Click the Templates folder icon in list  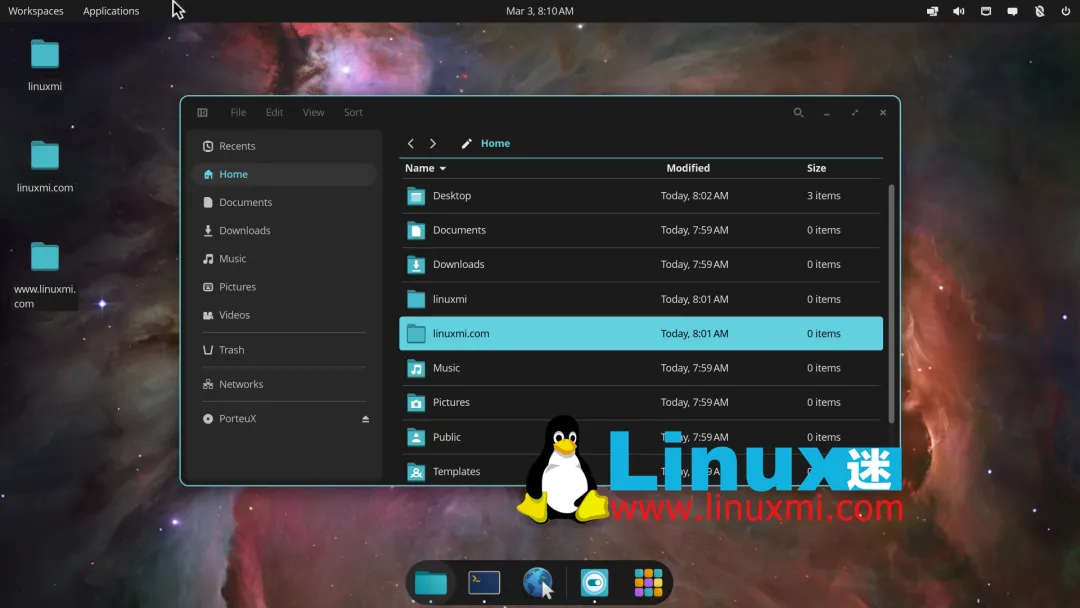coord(416,472)
